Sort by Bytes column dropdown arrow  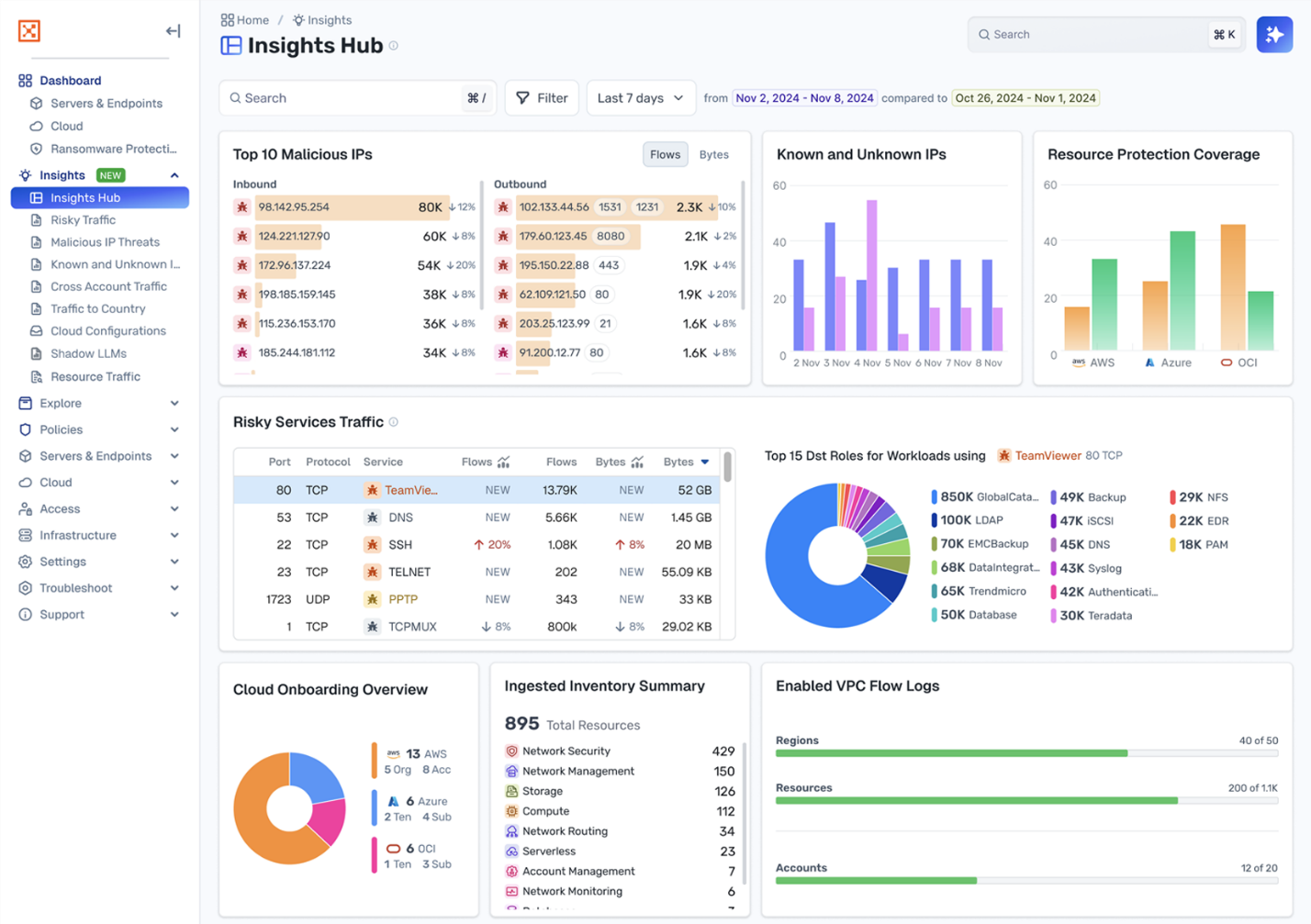(705, 462)
